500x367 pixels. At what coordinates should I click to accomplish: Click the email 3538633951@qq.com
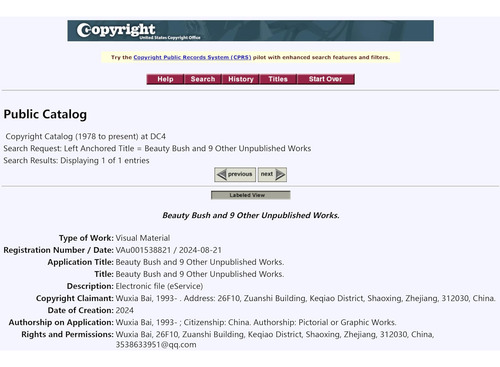tap(156, 345)
